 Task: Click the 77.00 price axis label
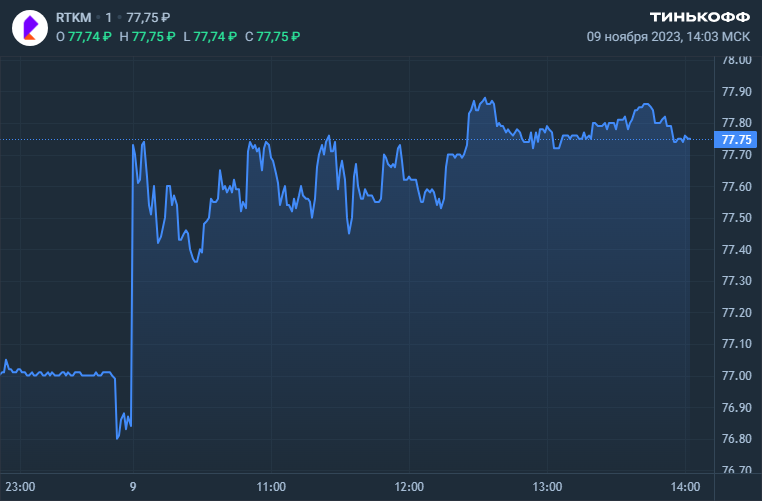pos(737,376)
